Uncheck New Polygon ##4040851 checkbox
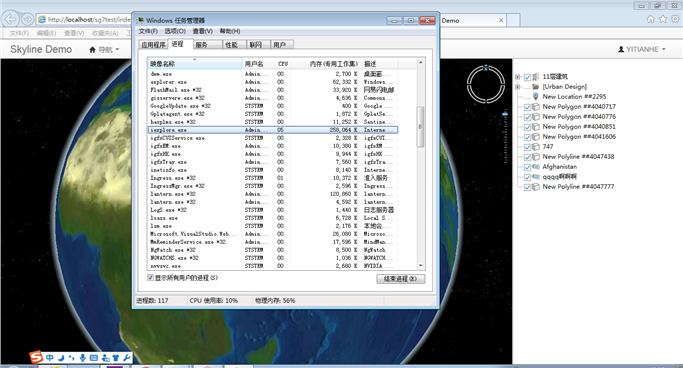Viewport: 683px width, 368px height. pyautogui.click(x=527, y=127)
